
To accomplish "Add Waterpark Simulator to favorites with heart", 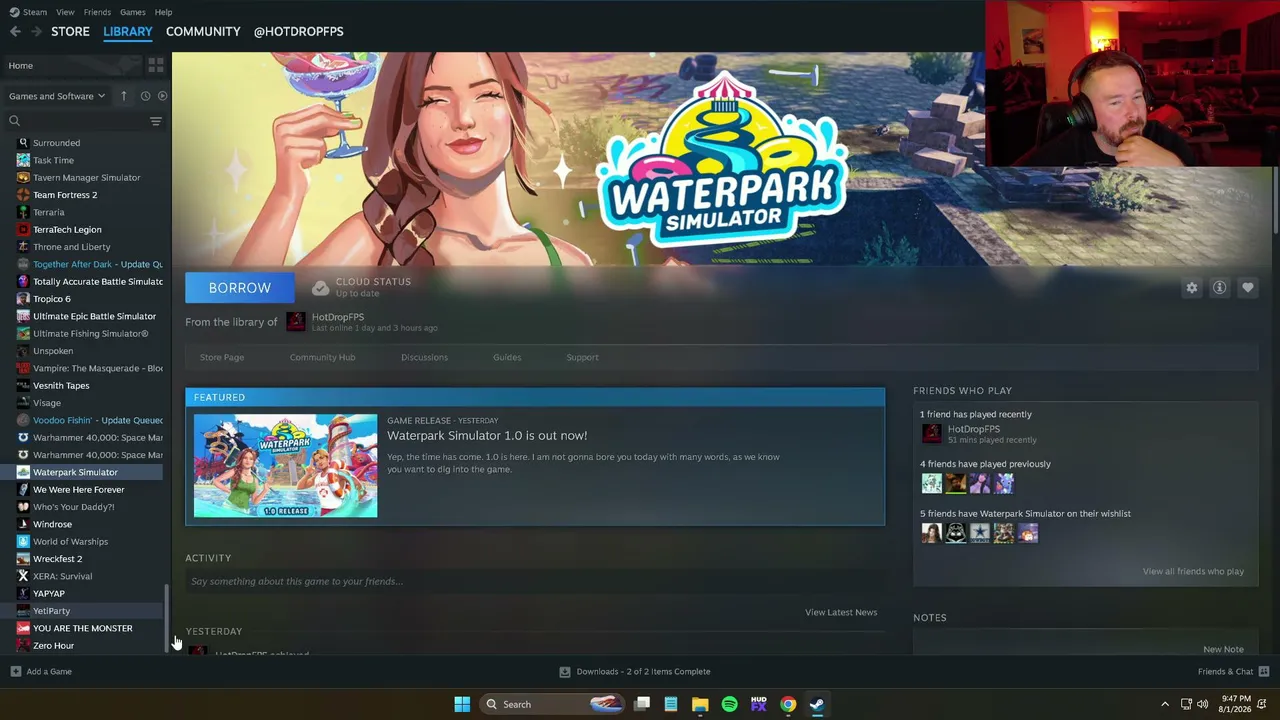I will coord(1248,288).
